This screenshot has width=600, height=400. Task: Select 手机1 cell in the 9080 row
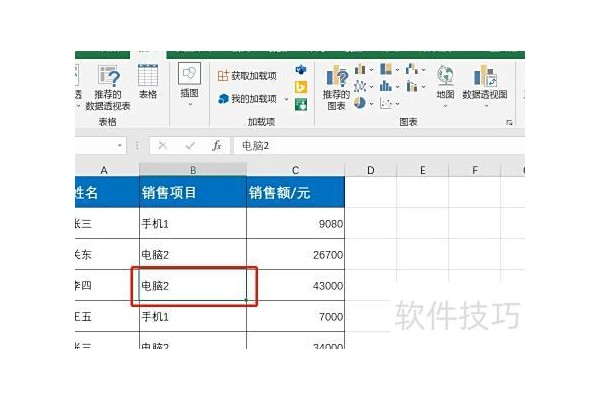point(193,223)
